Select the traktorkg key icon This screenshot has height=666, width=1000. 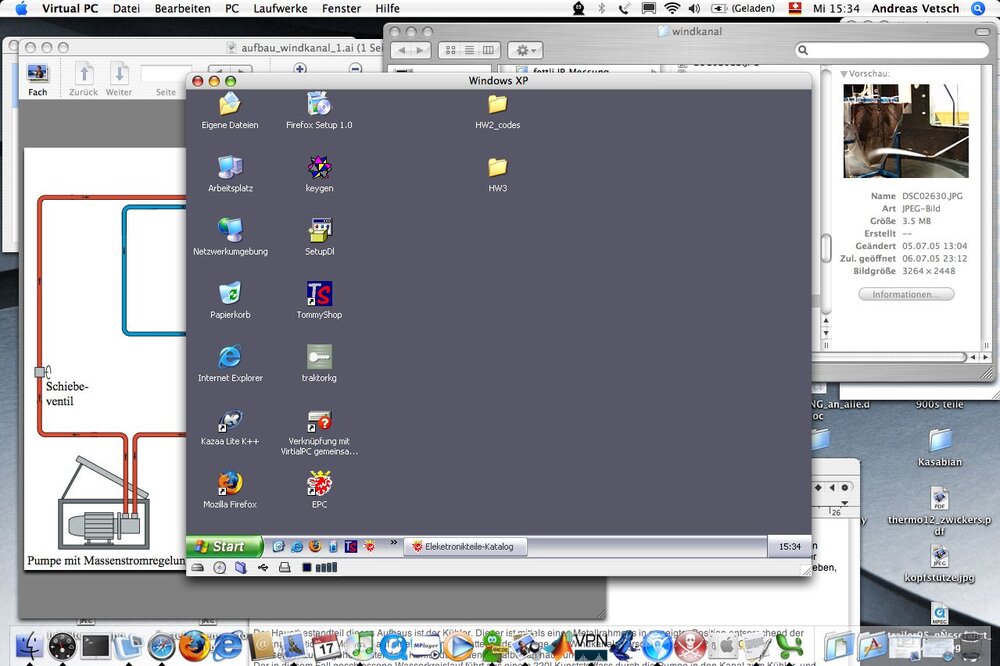[319, 362]
